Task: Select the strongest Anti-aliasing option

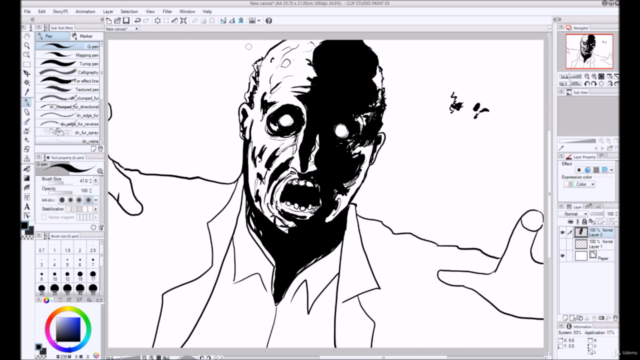Action: tap(88, 200)
